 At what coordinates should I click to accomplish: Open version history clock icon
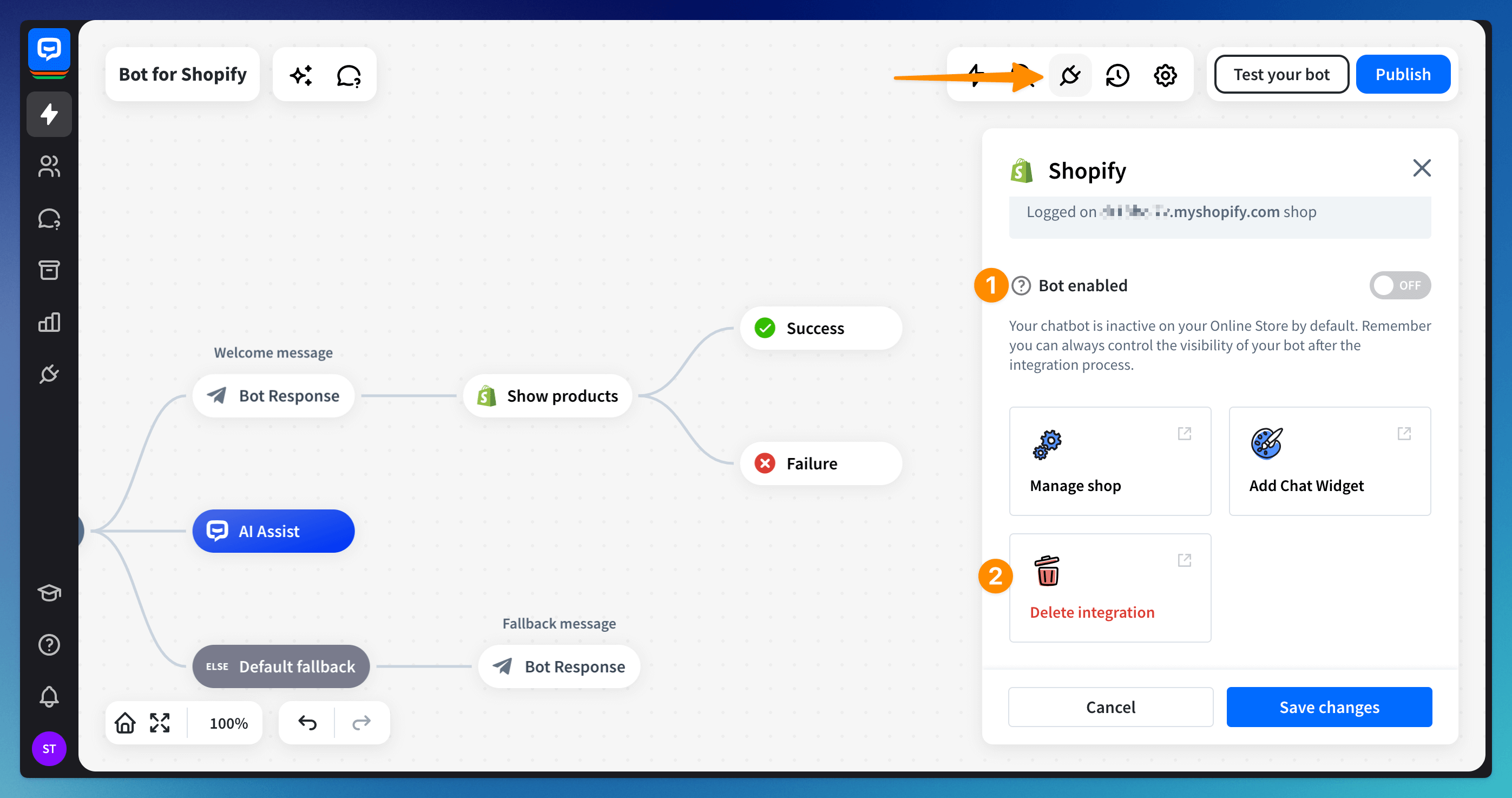(1117, 75)
